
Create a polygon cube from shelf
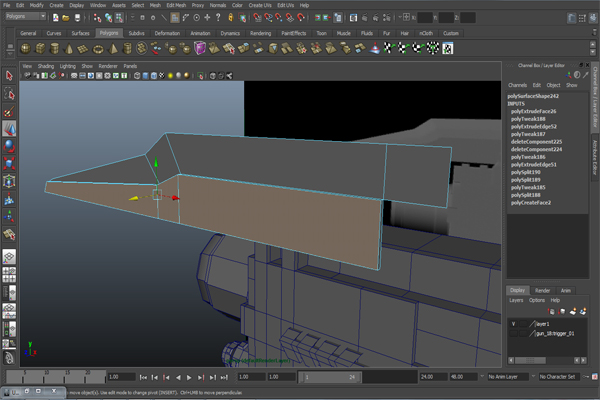[x=40, y=49]
